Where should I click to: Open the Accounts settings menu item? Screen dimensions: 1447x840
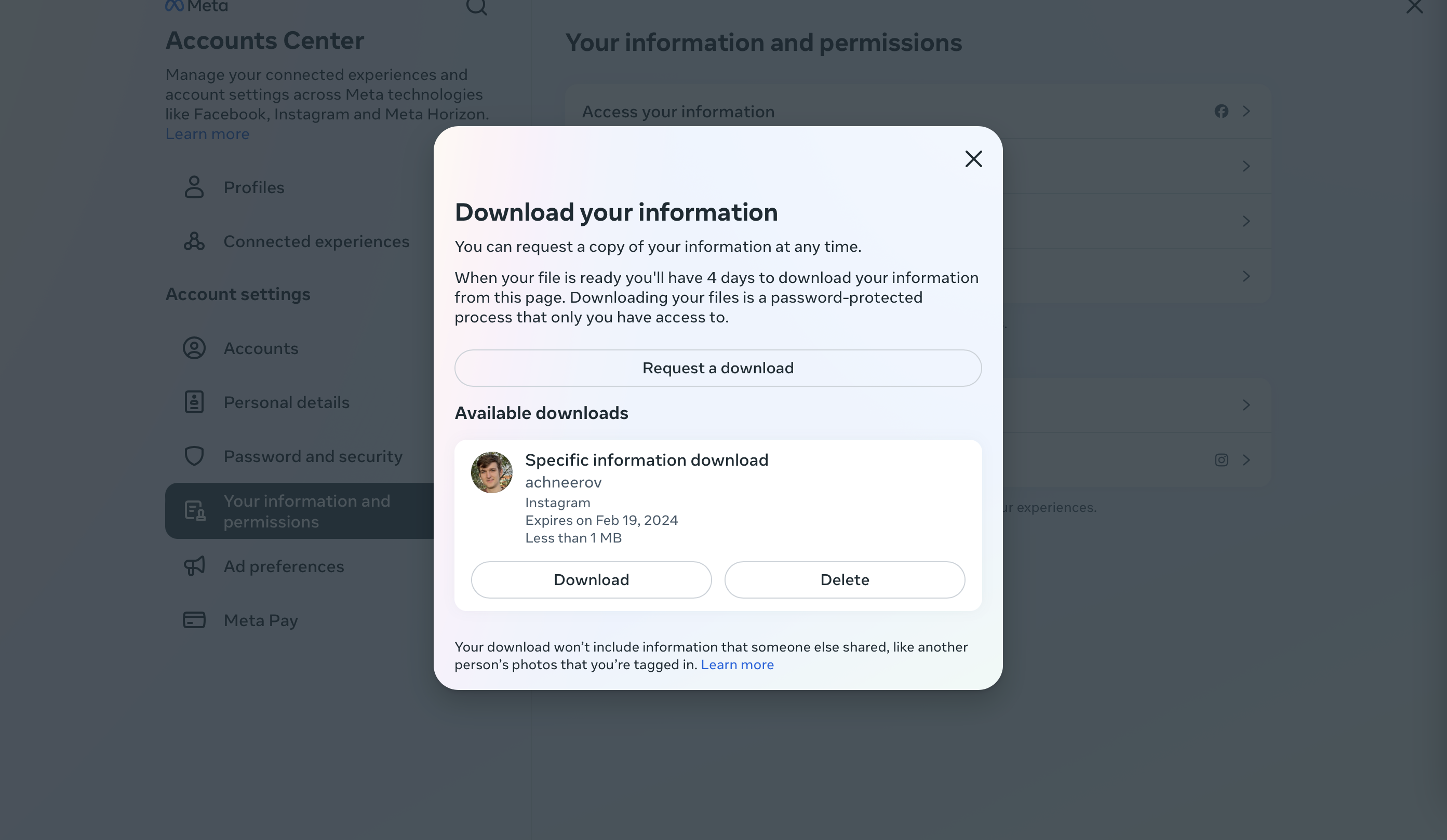tap(261, 348)
